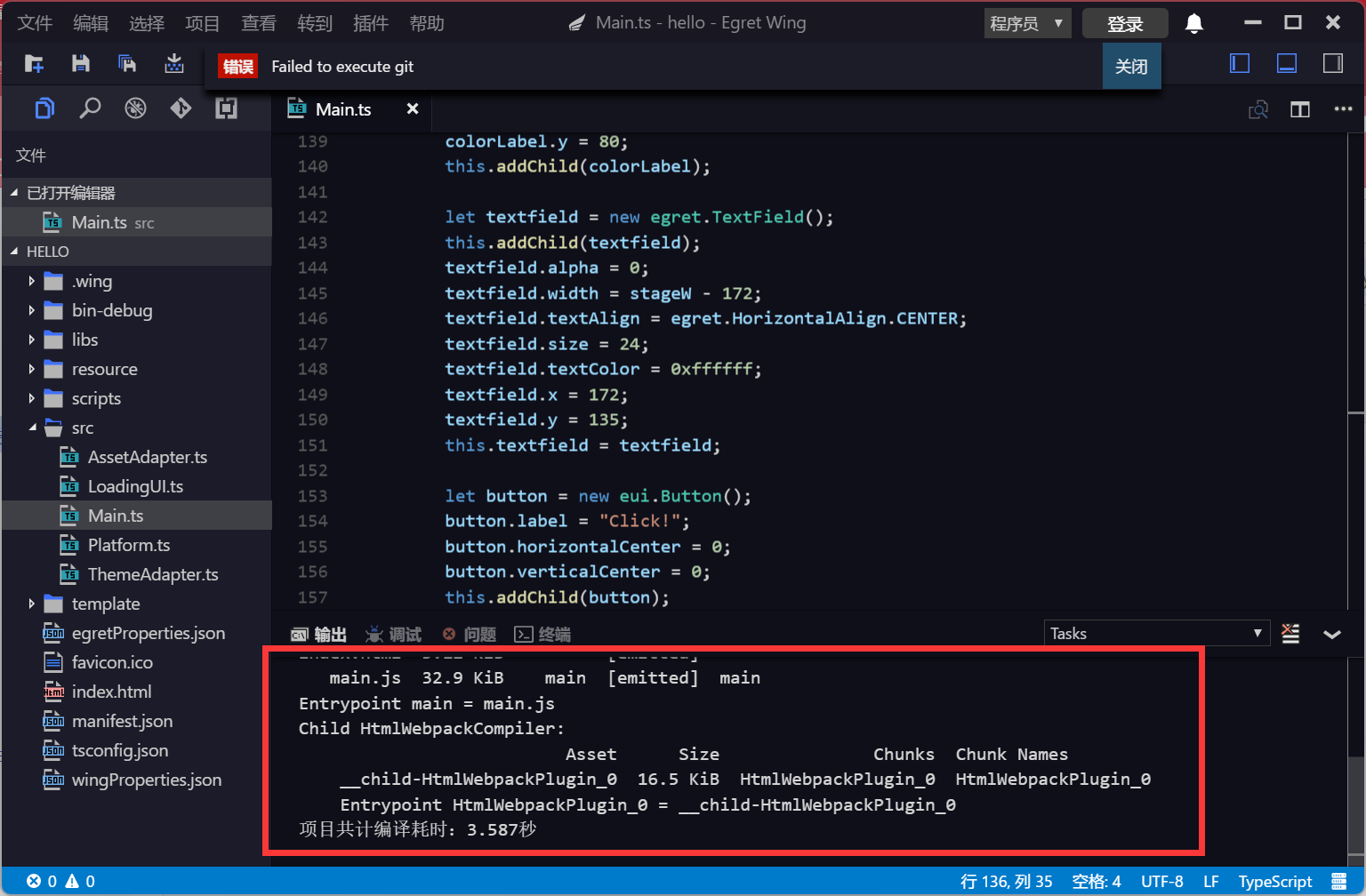Expand the .wing folder

coord(32,281)
